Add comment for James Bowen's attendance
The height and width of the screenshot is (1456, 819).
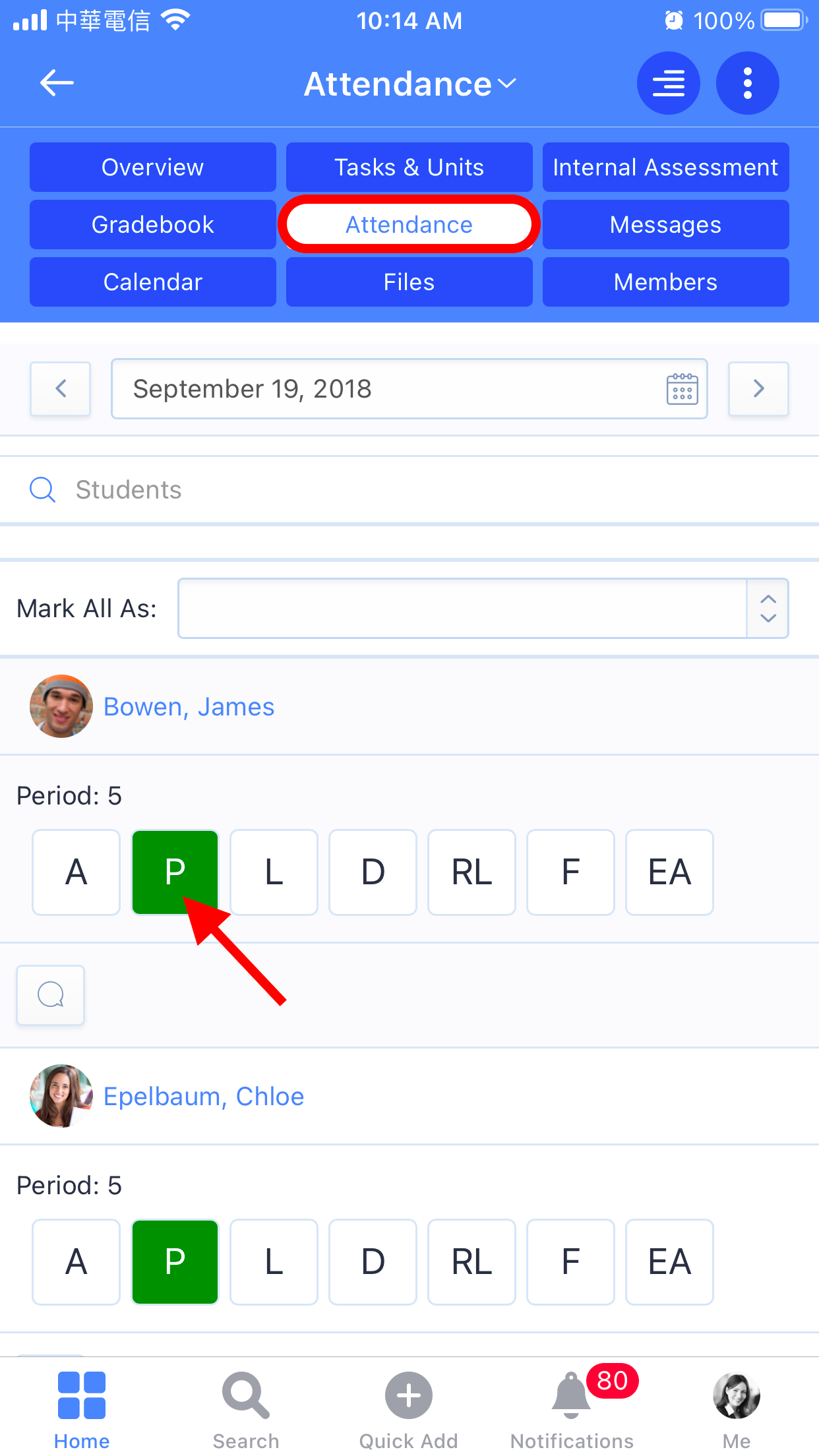[51, 994]
